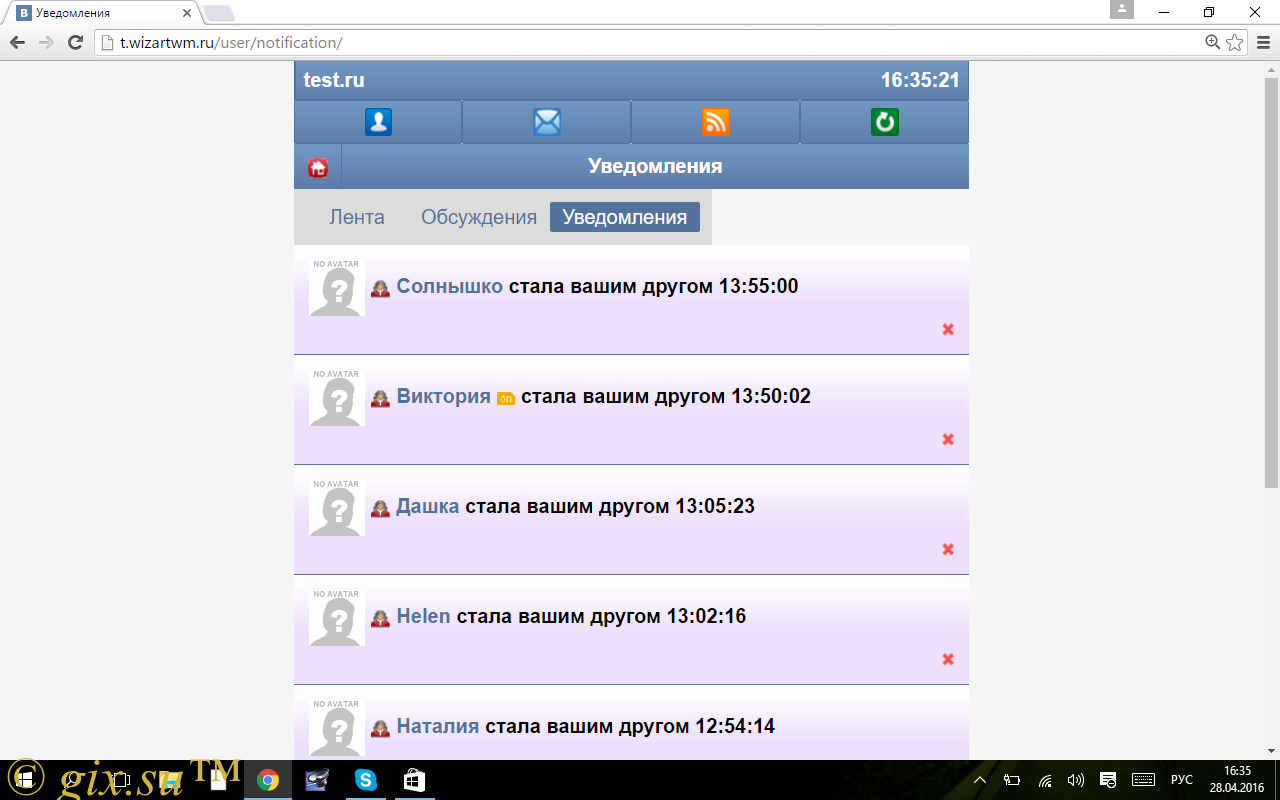The image size is (1280, 800).
Task: Delete the Солнышко notification with red X
Action: point(948,329)
